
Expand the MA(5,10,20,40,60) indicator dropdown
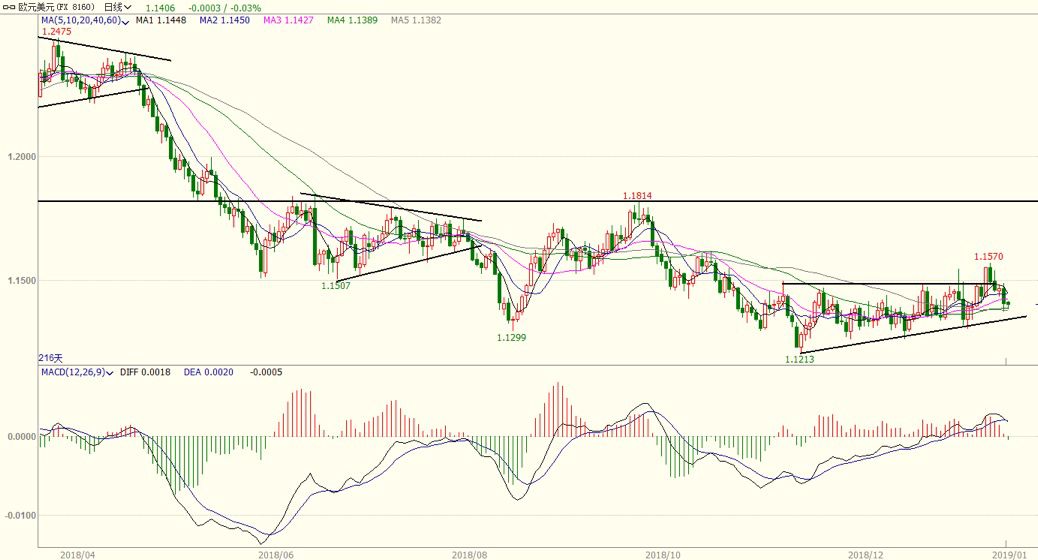(126, 20)
